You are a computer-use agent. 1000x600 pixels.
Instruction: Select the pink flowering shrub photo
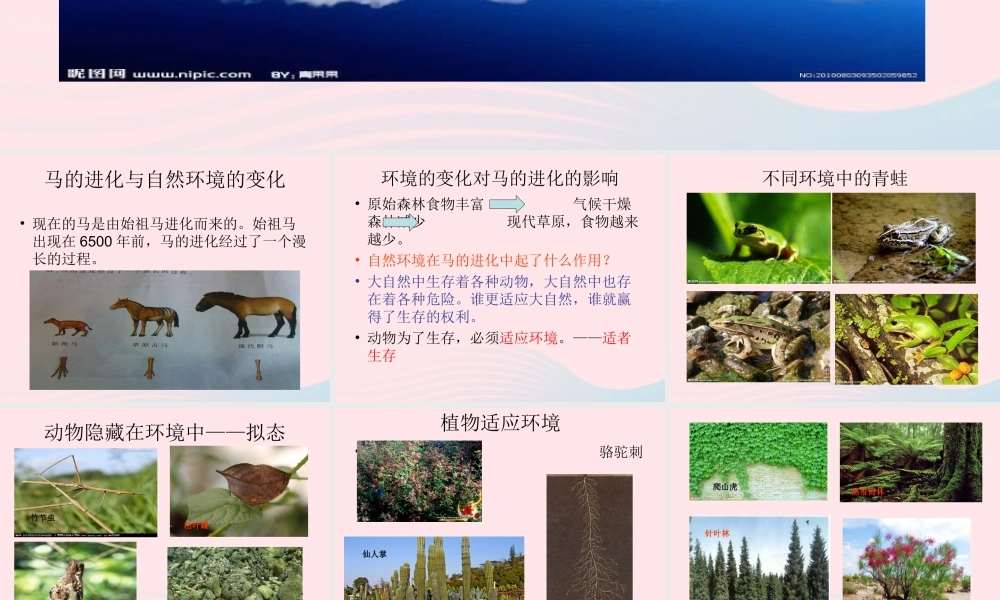(419, 481)
